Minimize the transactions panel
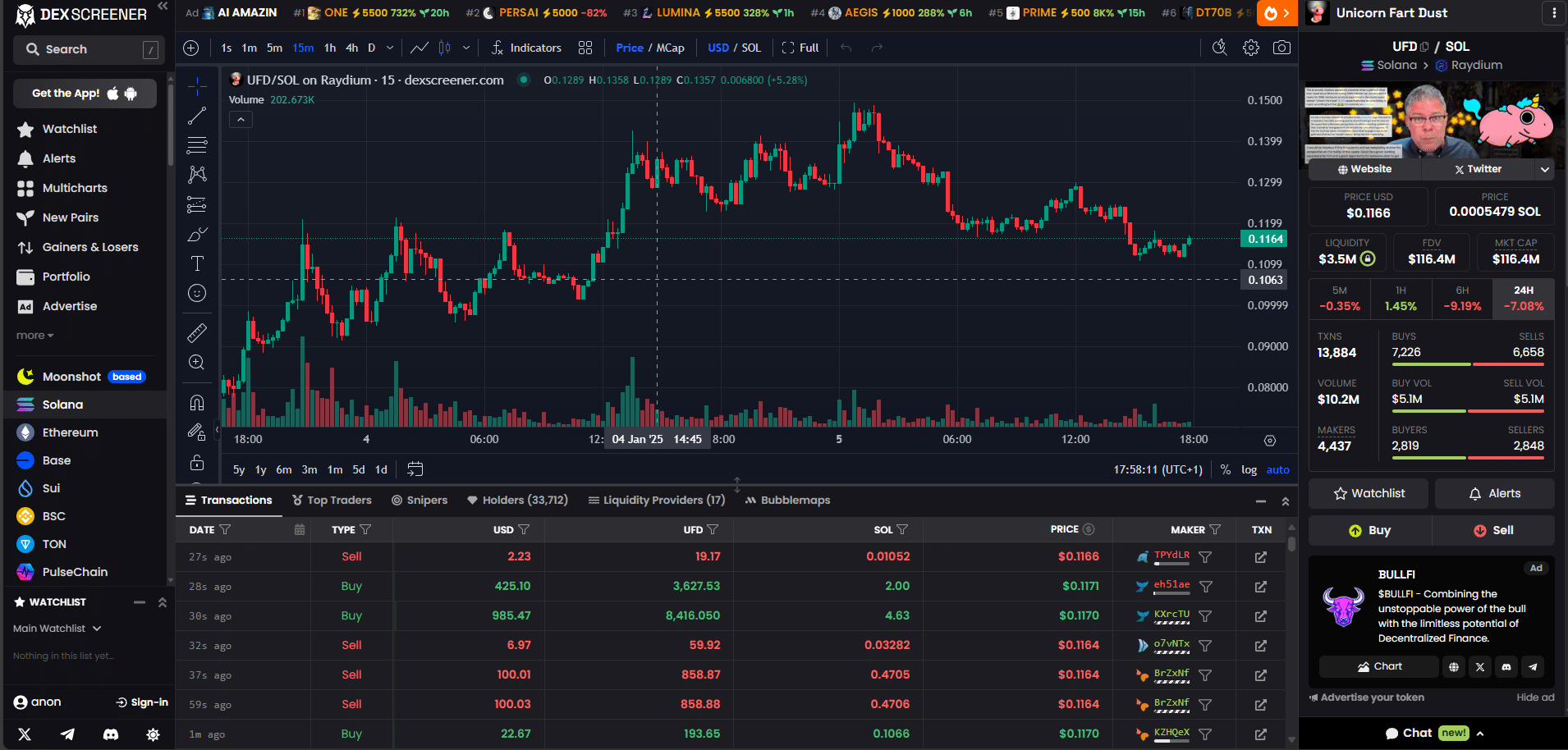1568x750 pixels. pos(1261,501)
